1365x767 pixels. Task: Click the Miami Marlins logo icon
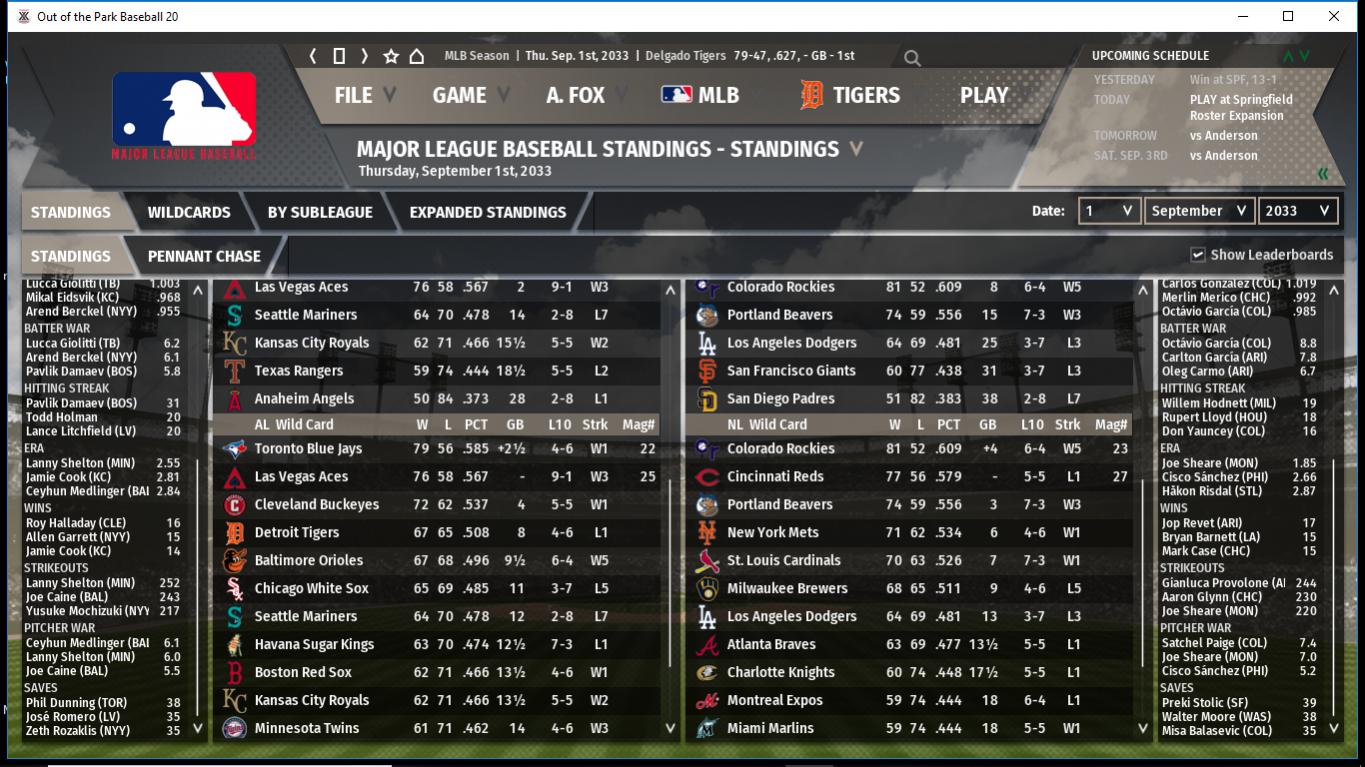point(707,729)
